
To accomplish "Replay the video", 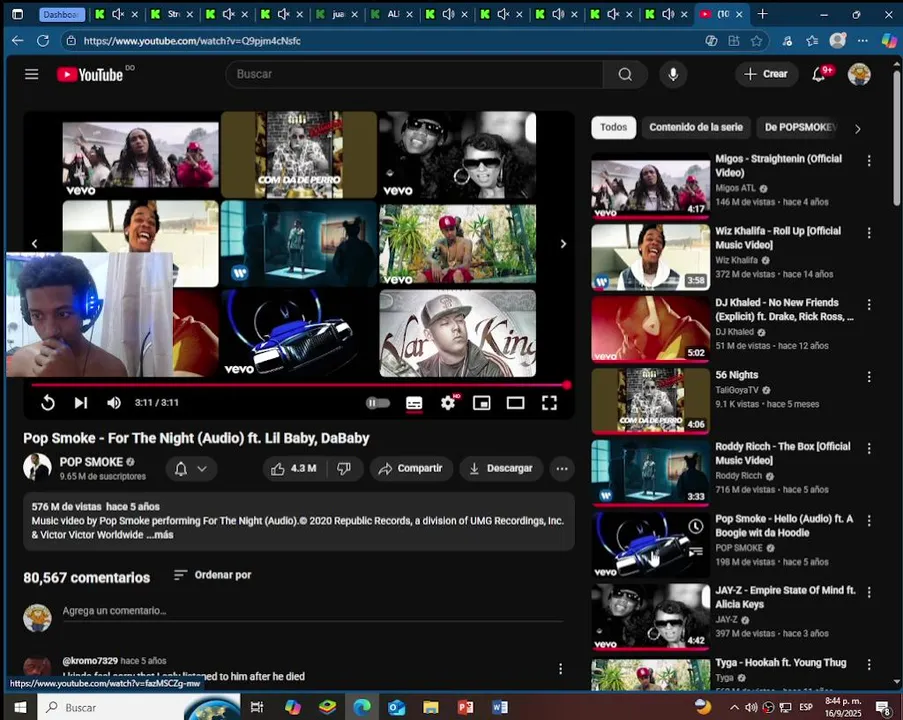I will [48, 403].
